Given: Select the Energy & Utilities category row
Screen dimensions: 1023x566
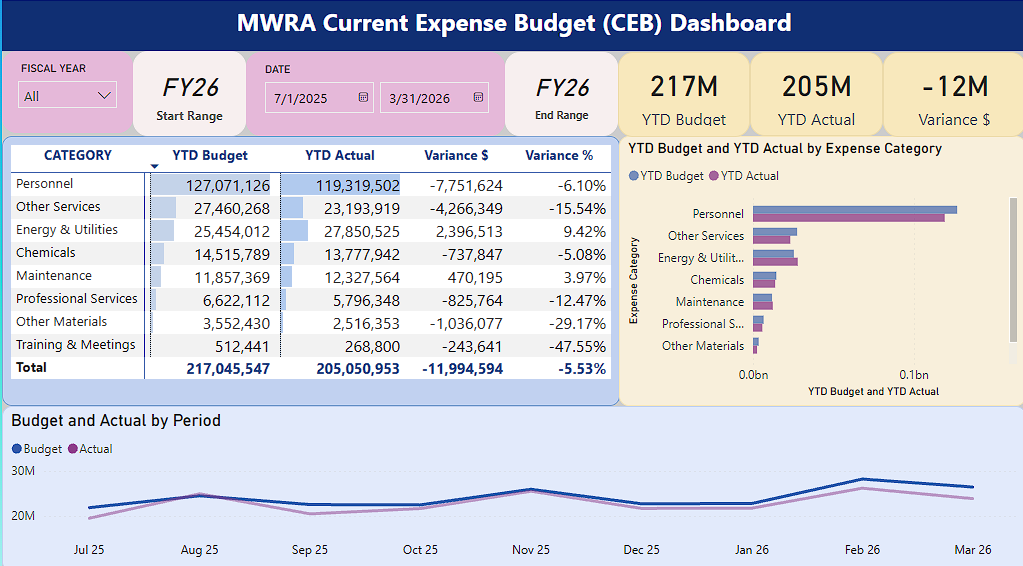Looking at the screenshot, I should click(x=311, y=230).
